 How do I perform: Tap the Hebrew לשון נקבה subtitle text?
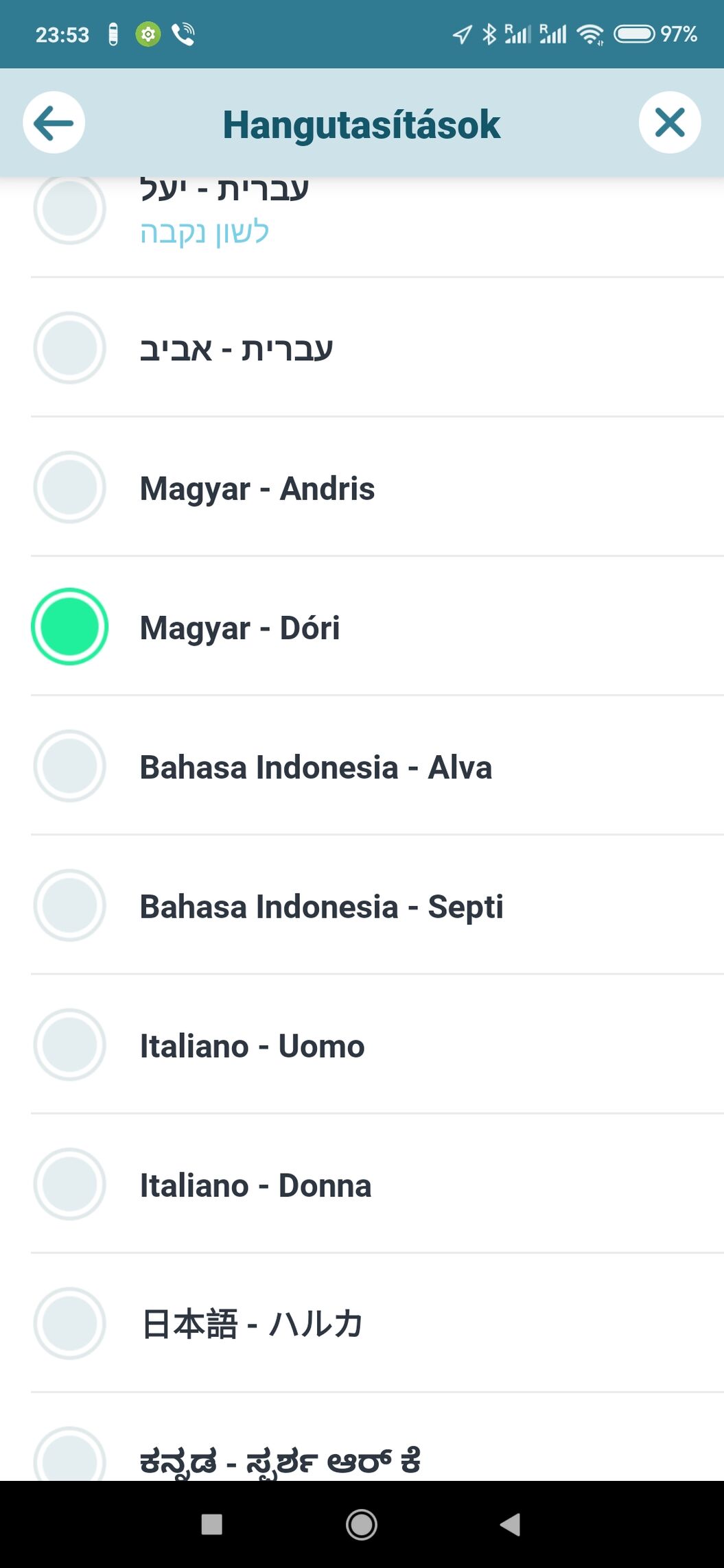point(204,233)
